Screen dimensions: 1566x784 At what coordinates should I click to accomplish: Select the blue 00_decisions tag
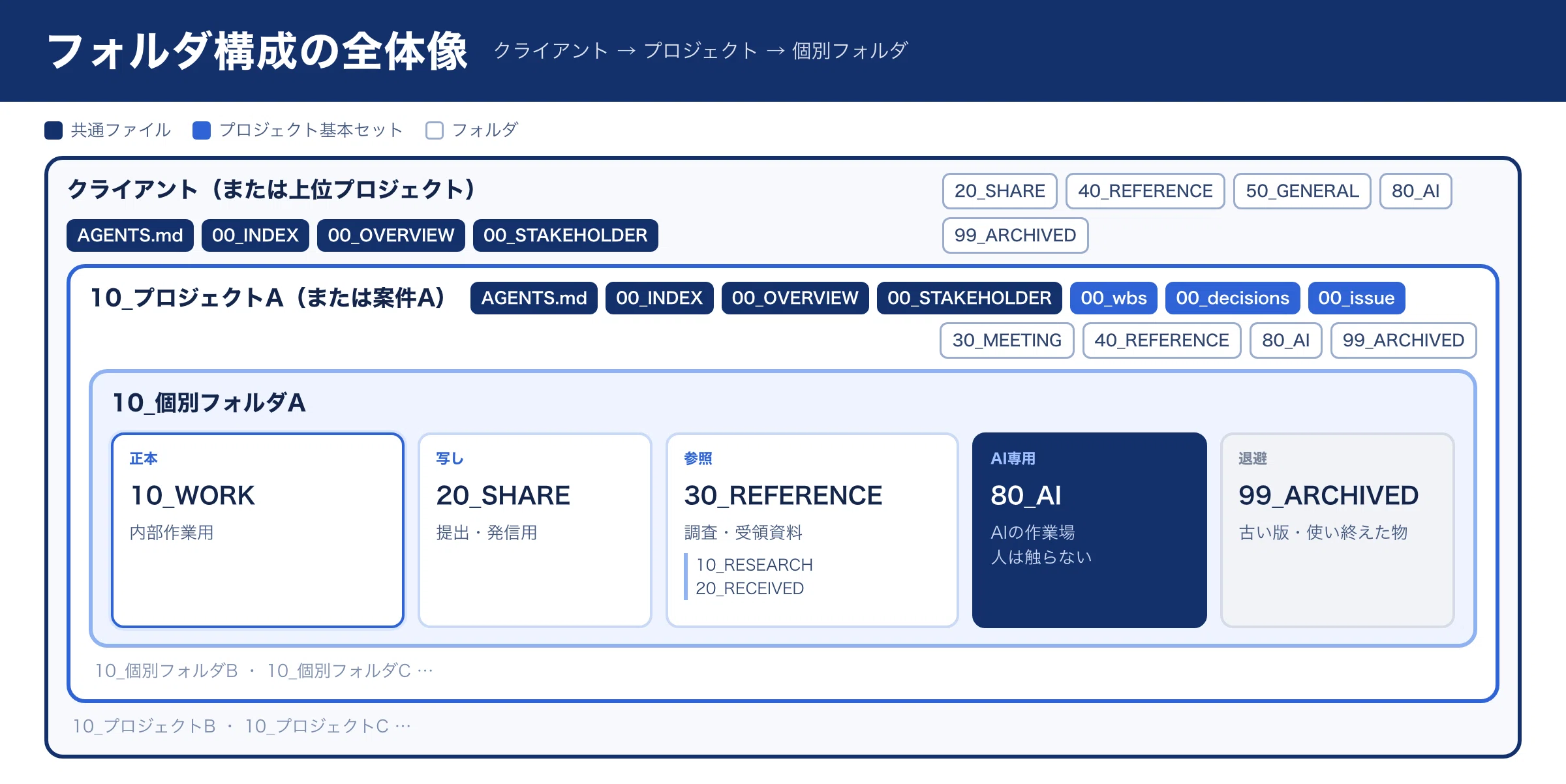pyautogui.click(x=1233, y=298)
